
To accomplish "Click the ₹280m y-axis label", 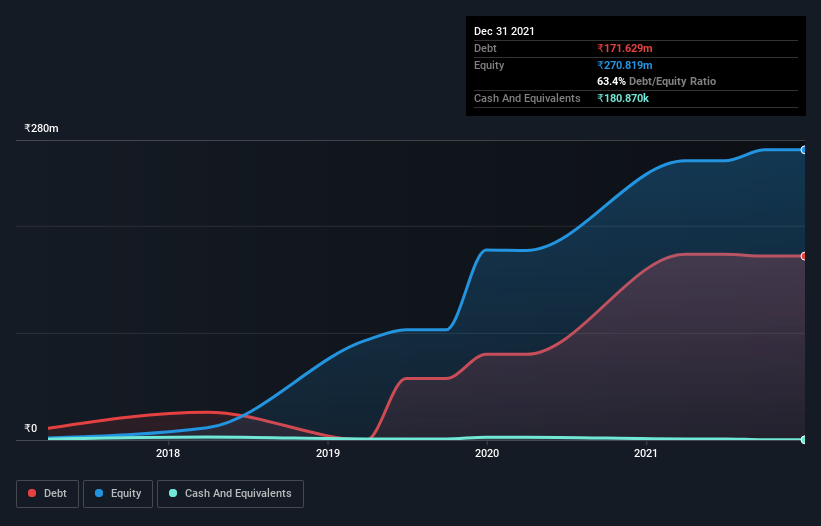I will coord(41,128).
